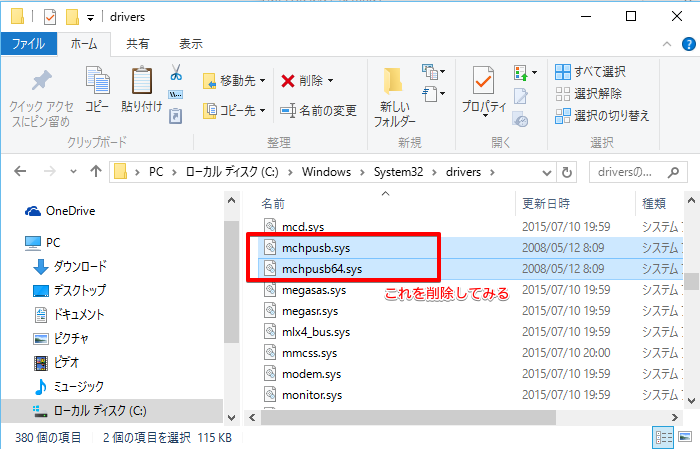The height and width of the screenshot is (449, 700).
Task: Select the file mcd.sys
Action: click(303, 227)
